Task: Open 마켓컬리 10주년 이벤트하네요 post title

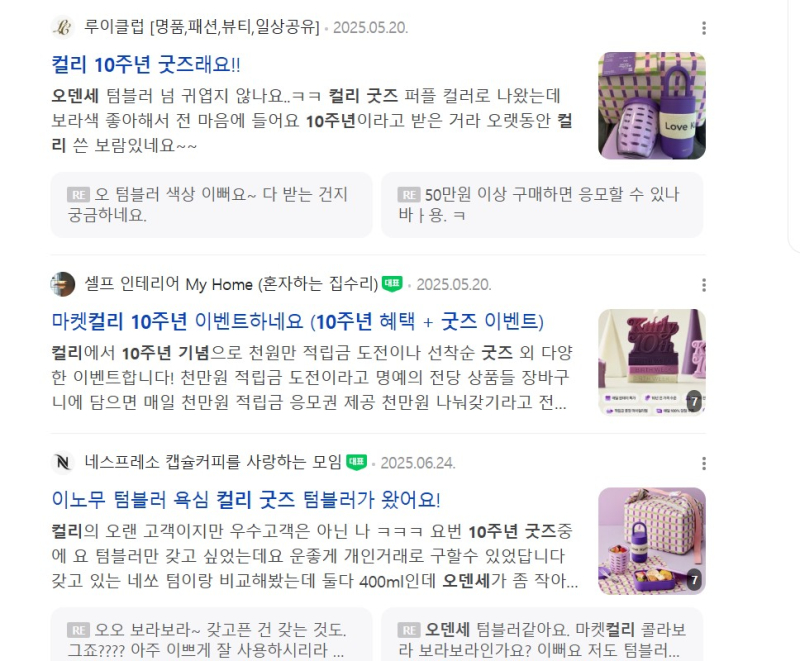Action: [297, 322]
